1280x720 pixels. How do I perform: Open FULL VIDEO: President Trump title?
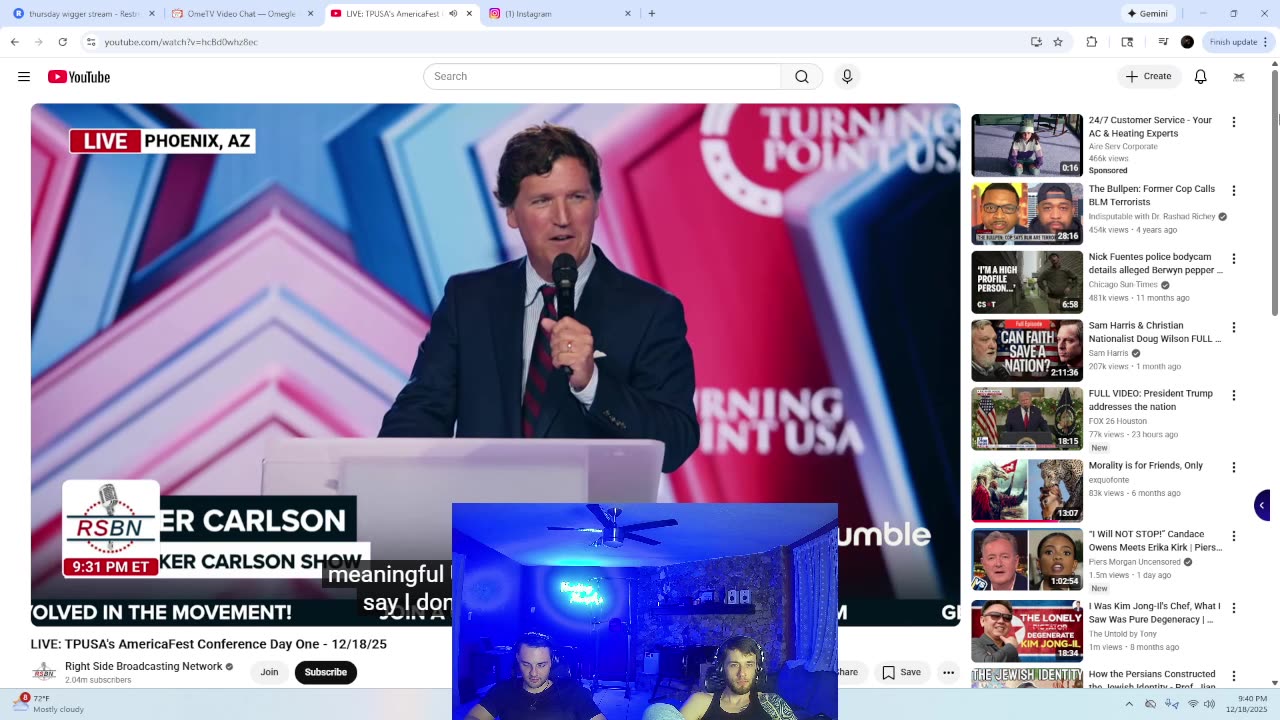tap(1150, 400)
